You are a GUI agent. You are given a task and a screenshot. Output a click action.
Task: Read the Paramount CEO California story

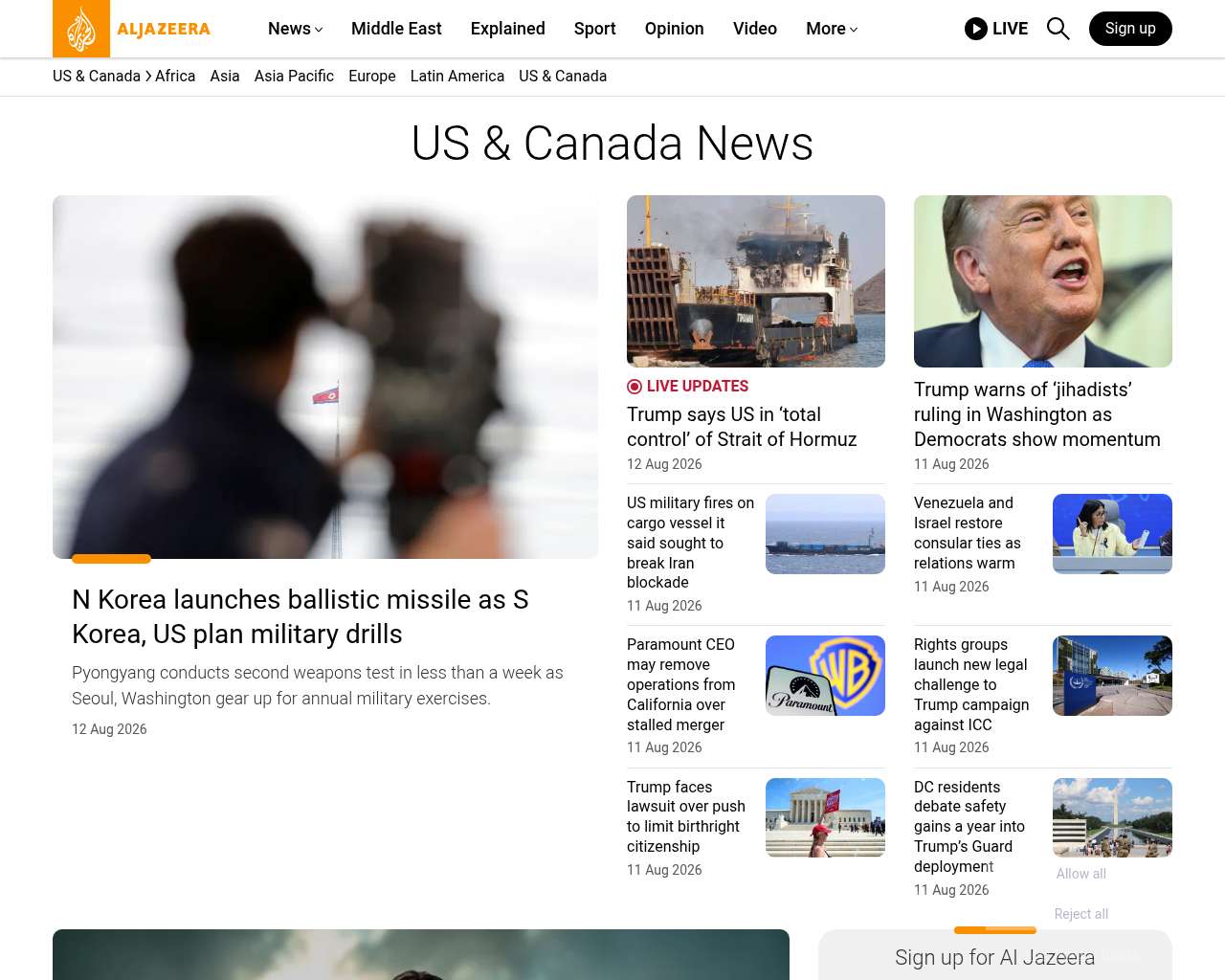tap(681, 684)
